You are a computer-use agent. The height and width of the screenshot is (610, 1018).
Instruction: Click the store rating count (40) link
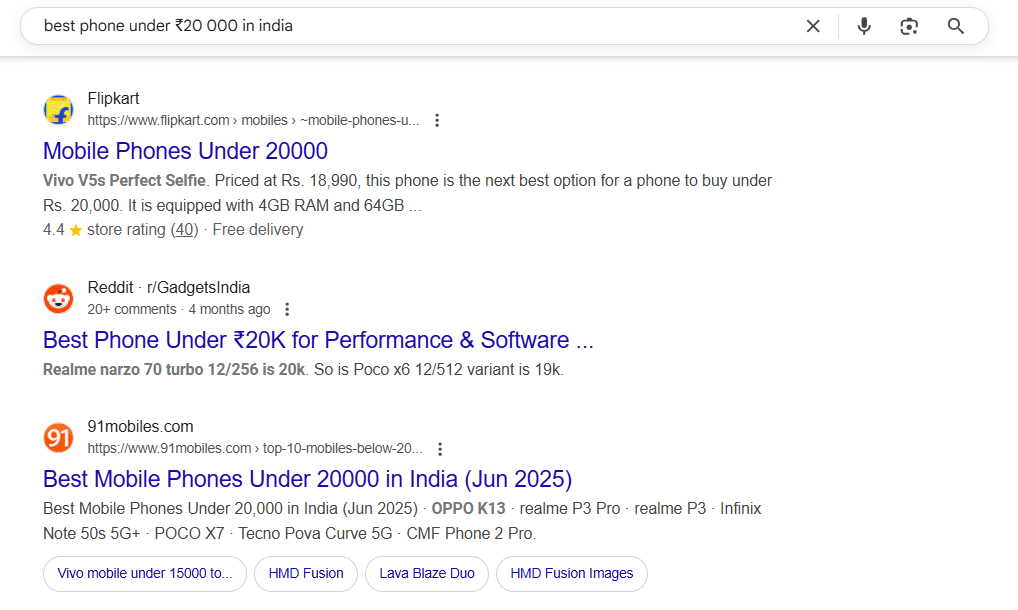(184, 230)
